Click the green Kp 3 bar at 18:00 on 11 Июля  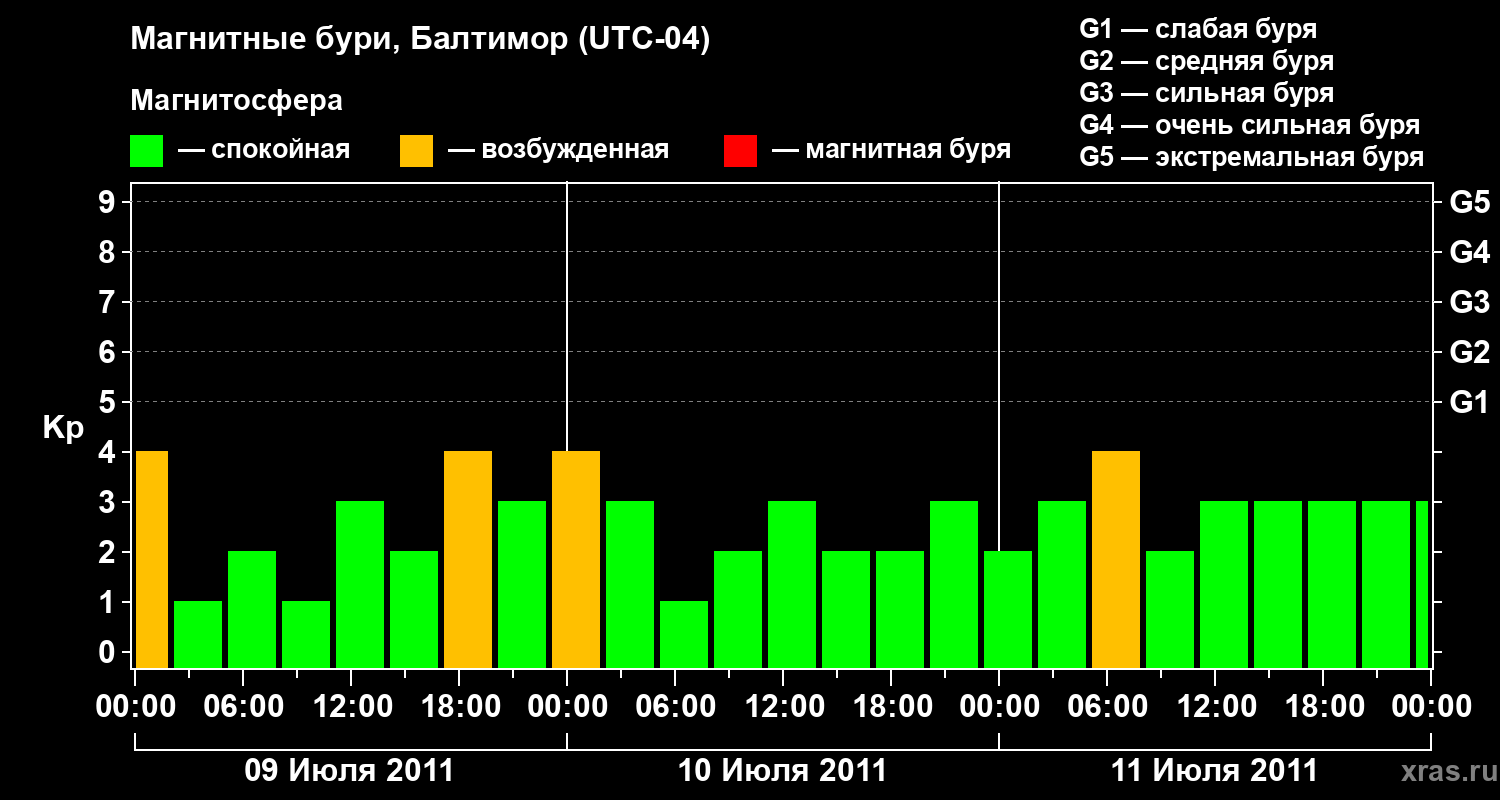tap(1332, 584)
